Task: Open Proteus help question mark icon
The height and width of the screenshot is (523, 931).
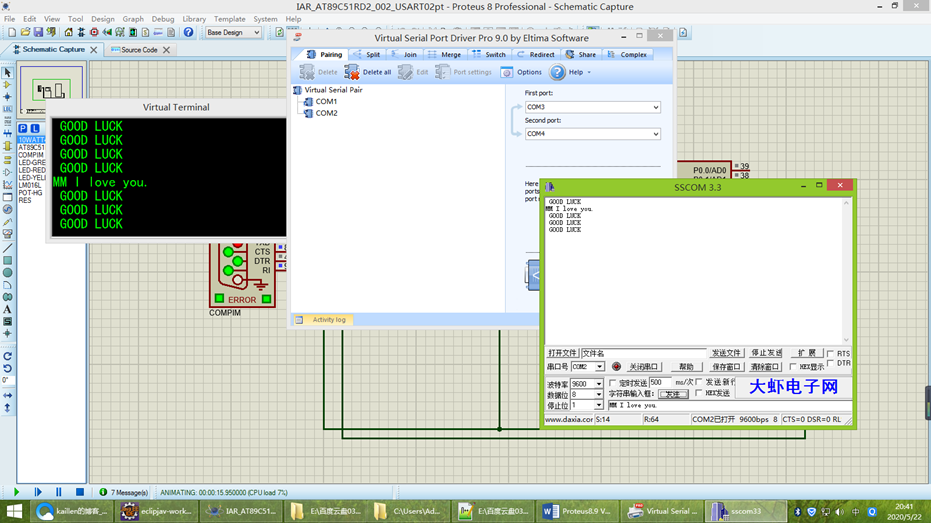Action: 188,32
